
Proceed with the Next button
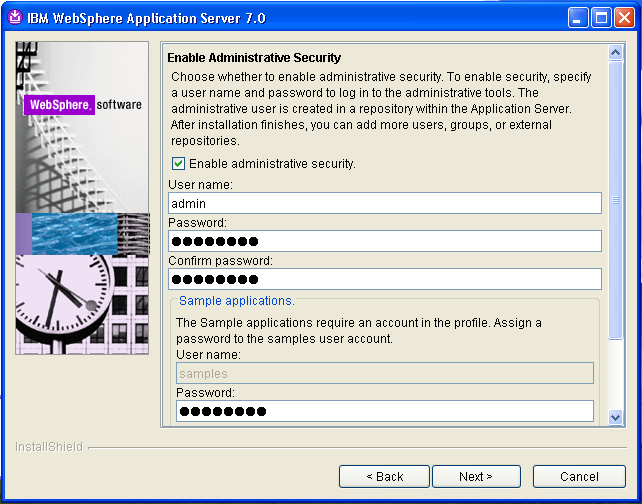tap(476, 477)
